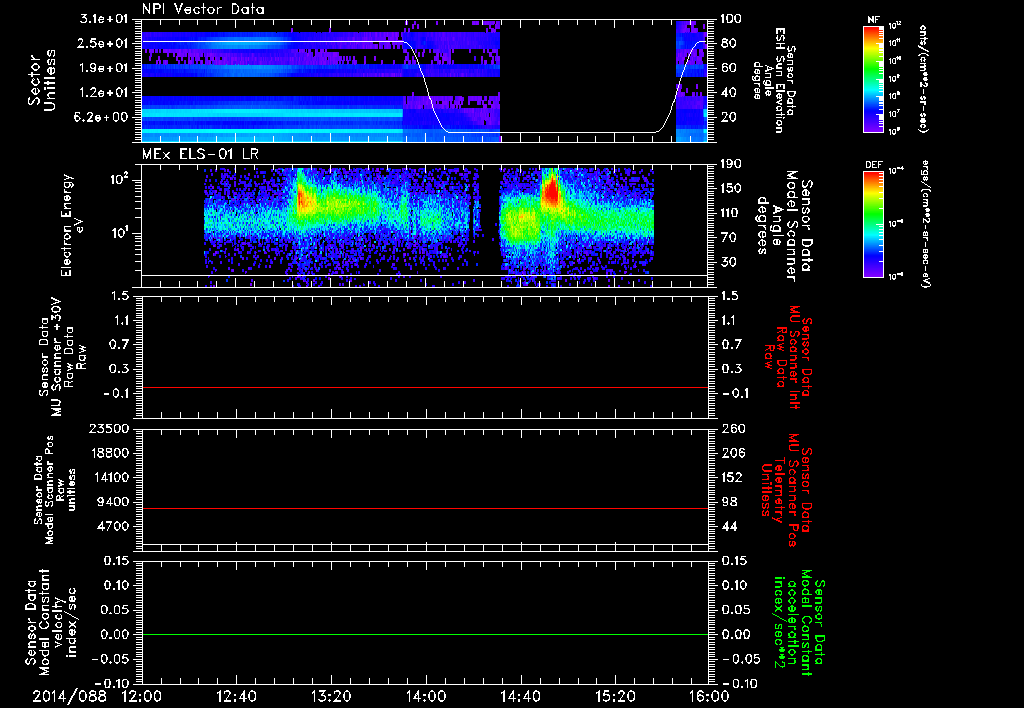Click the 'cnts/(cm**2-sr-sec)' units label
Screen dimensions: 1024x708
tap(923, 78)
